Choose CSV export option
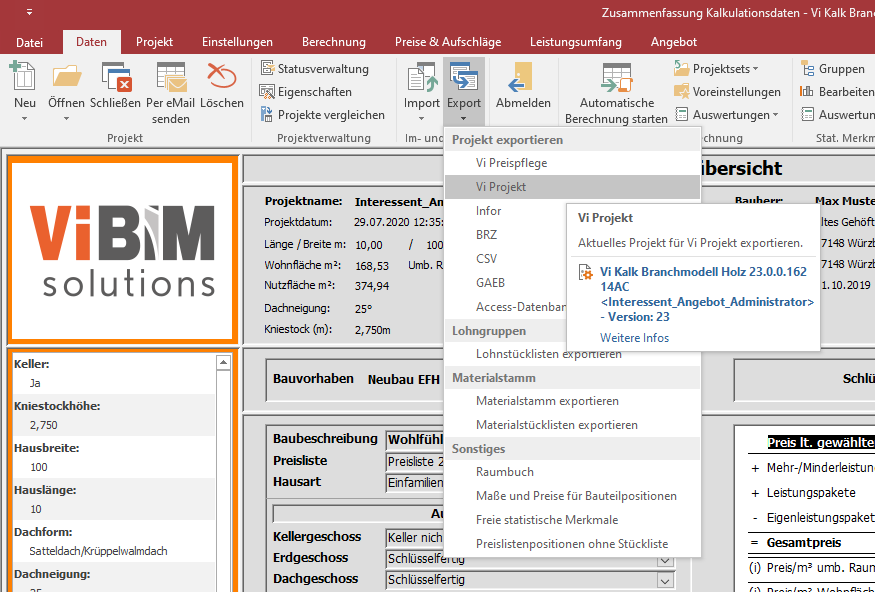Image resolution: width=875 pixels, height=592 pixels. [506, 259]
